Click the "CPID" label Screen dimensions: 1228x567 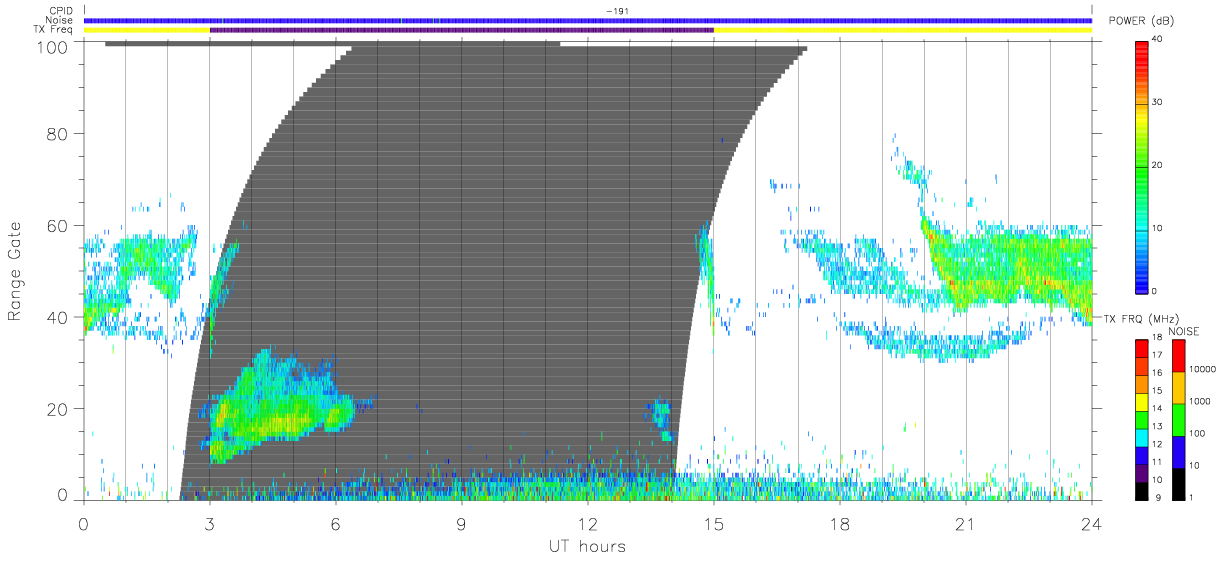[x=62, y=11]
